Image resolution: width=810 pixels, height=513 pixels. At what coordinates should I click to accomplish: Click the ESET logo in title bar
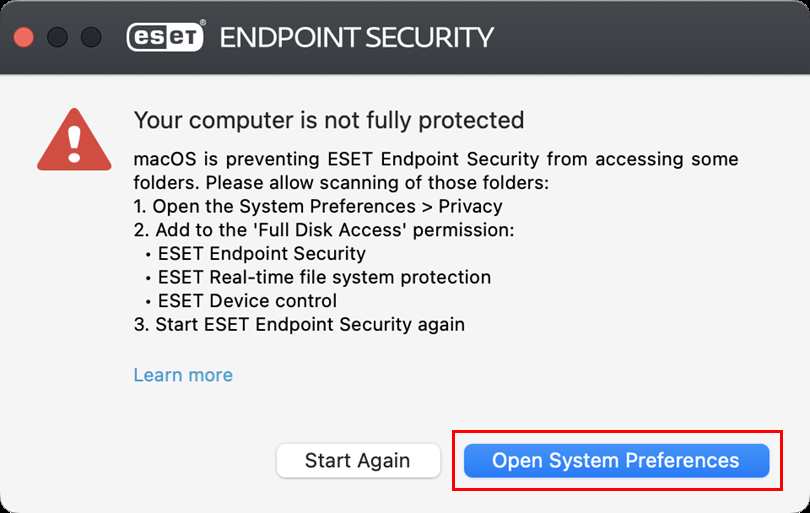pyautogui.click(x=166, y=37)
